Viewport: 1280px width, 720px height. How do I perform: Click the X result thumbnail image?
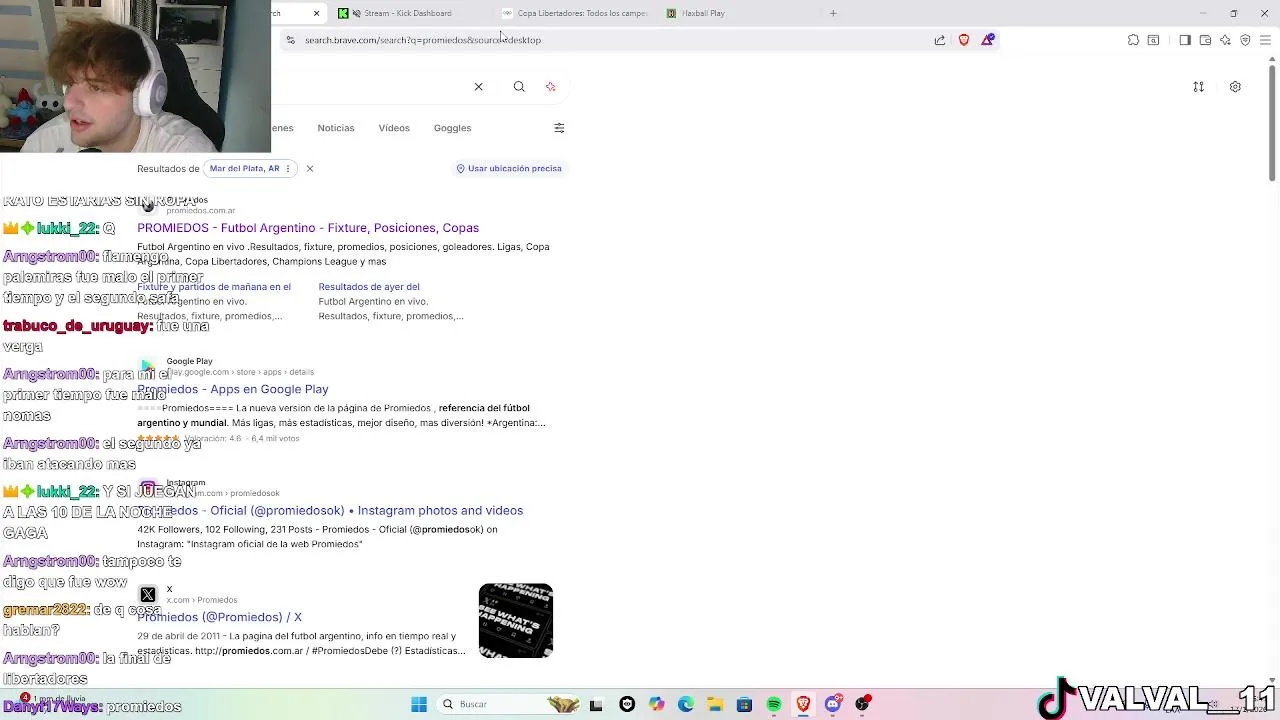(516, 620)
